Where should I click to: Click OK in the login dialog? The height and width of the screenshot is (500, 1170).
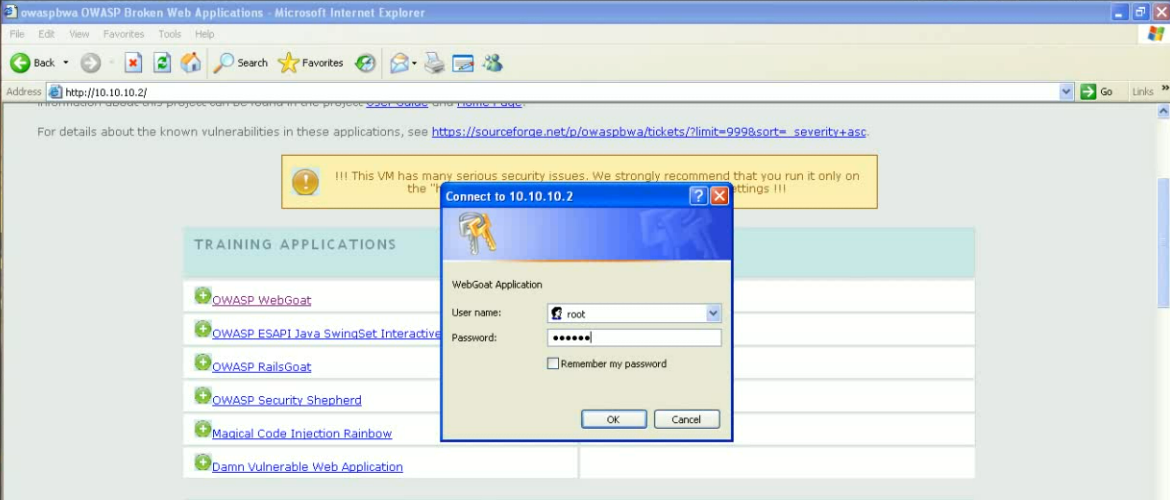[x=613, y=419]
